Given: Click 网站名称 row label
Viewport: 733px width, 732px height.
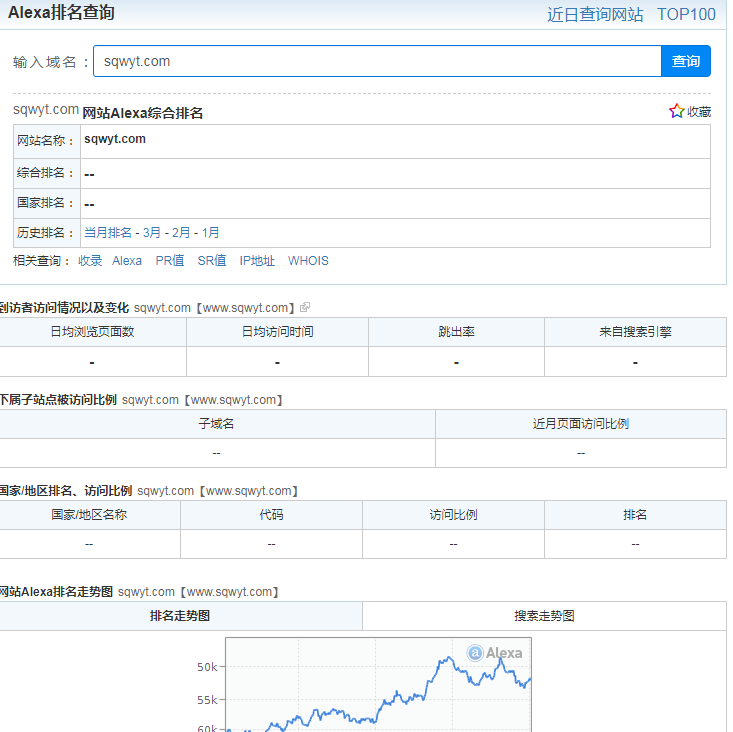Looking at the screenshot, I should pos(46,140).
